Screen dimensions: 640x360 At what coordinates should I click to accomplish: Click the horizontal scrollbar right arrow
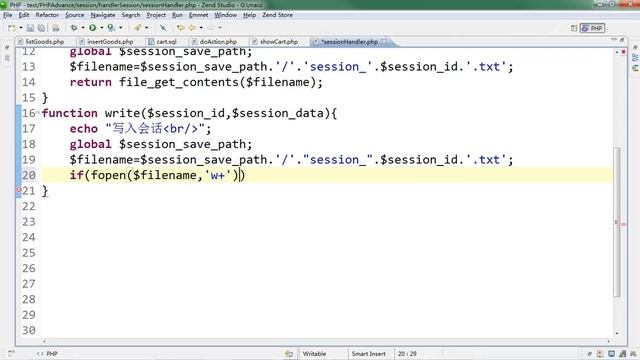tap(608, 341)
